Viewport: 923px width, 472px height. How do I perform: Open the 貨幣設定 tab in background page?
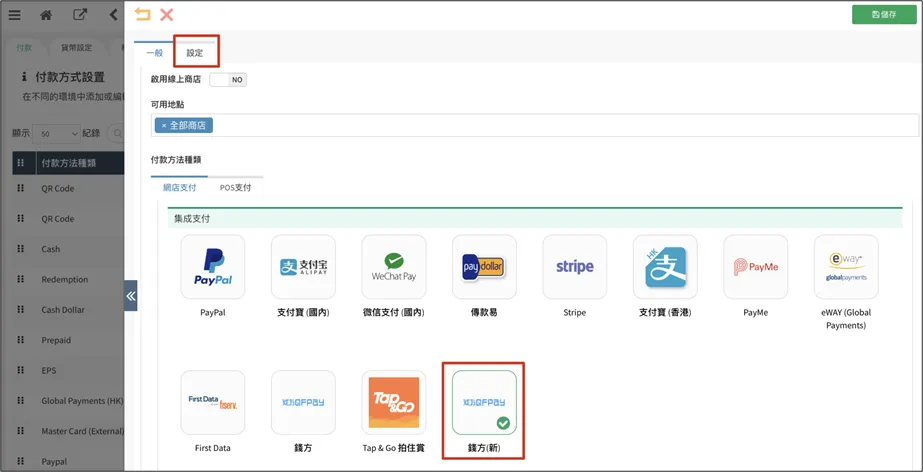tap(77, 48)
